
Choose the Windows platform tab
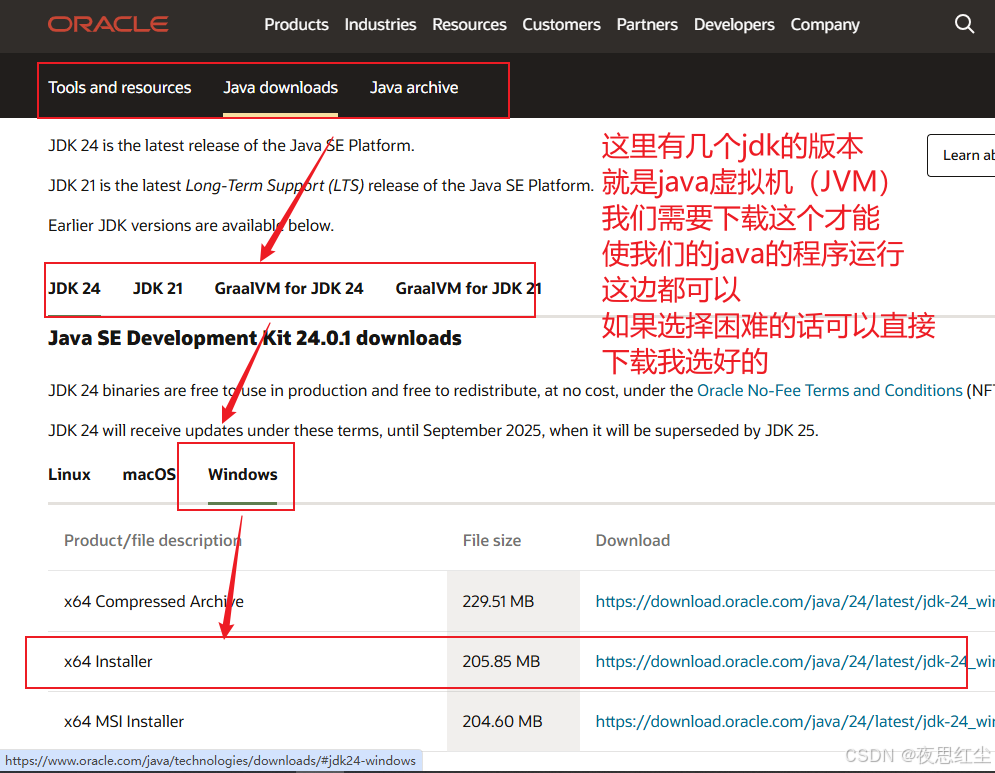[x=242, y=475]
